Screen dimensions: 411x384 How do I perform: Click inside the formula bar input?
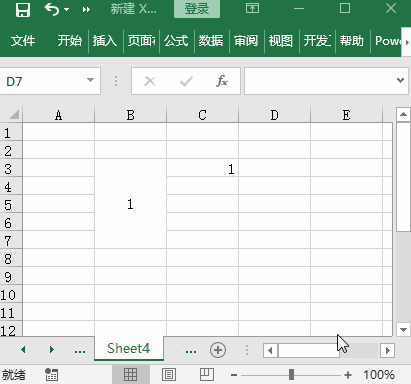point(319,81)
